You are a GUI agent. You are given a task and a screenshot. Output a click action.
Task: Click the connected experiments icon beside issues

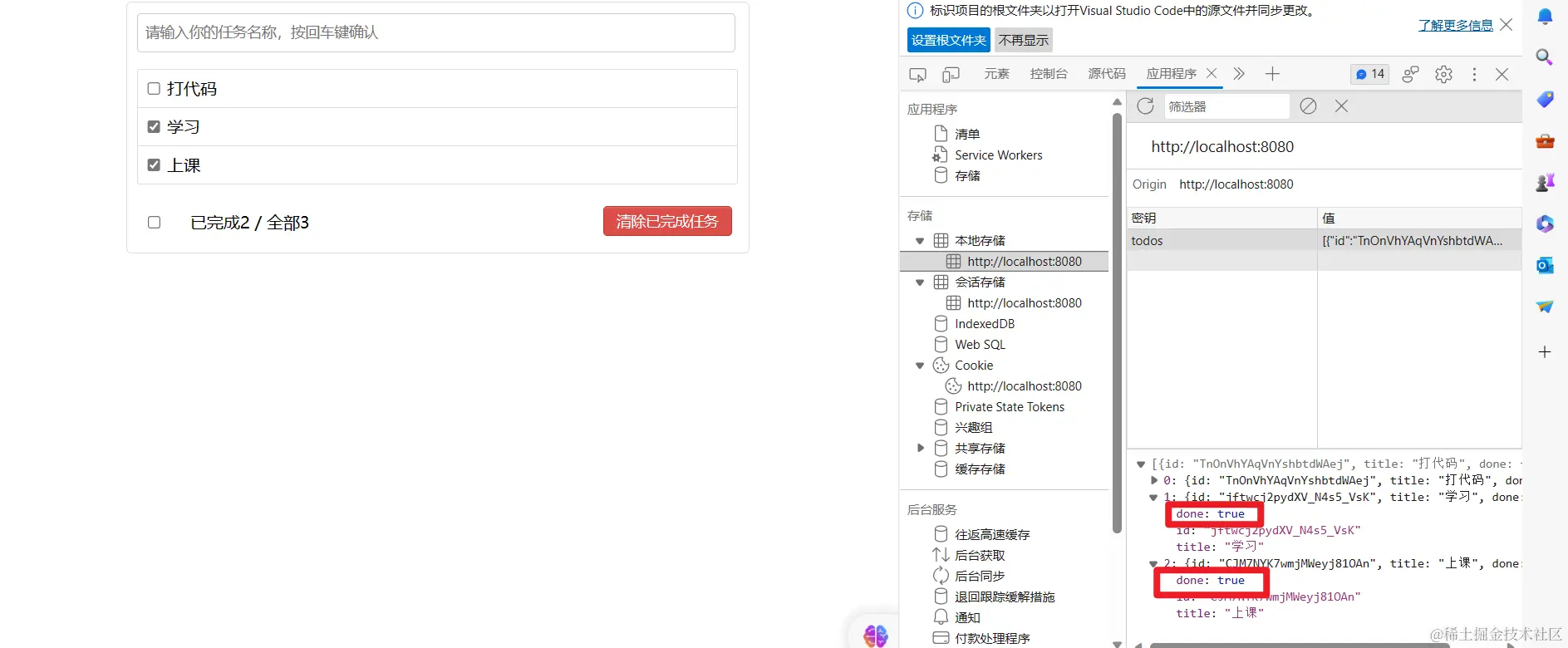(x=1410, y=74)
